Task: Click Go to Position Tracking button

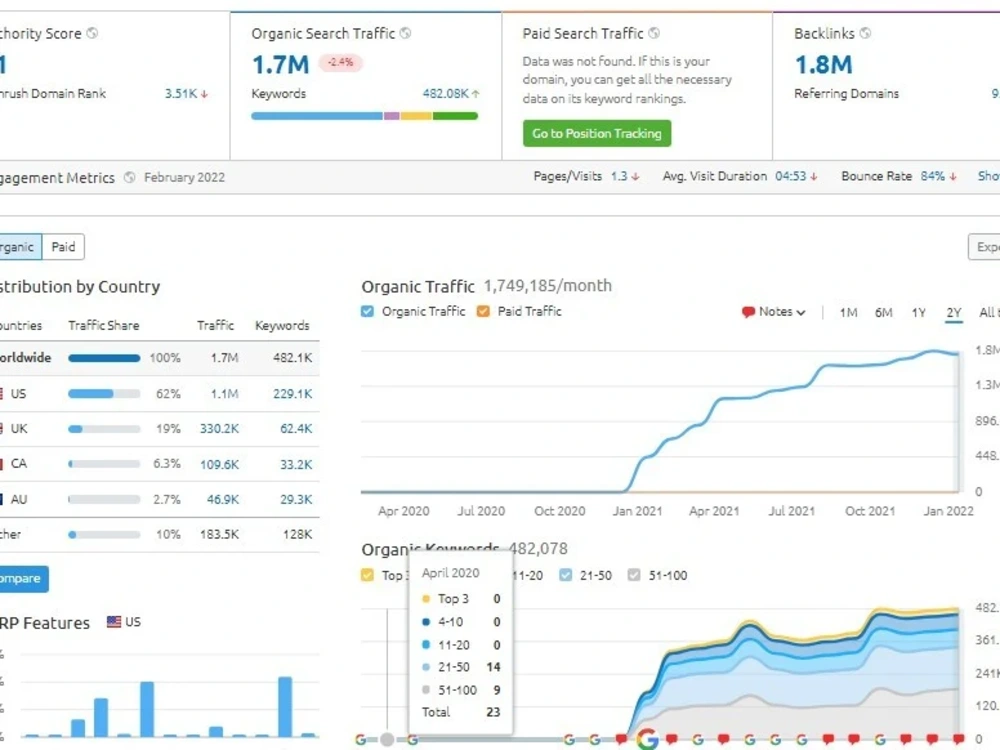Action: coord(597,133)
